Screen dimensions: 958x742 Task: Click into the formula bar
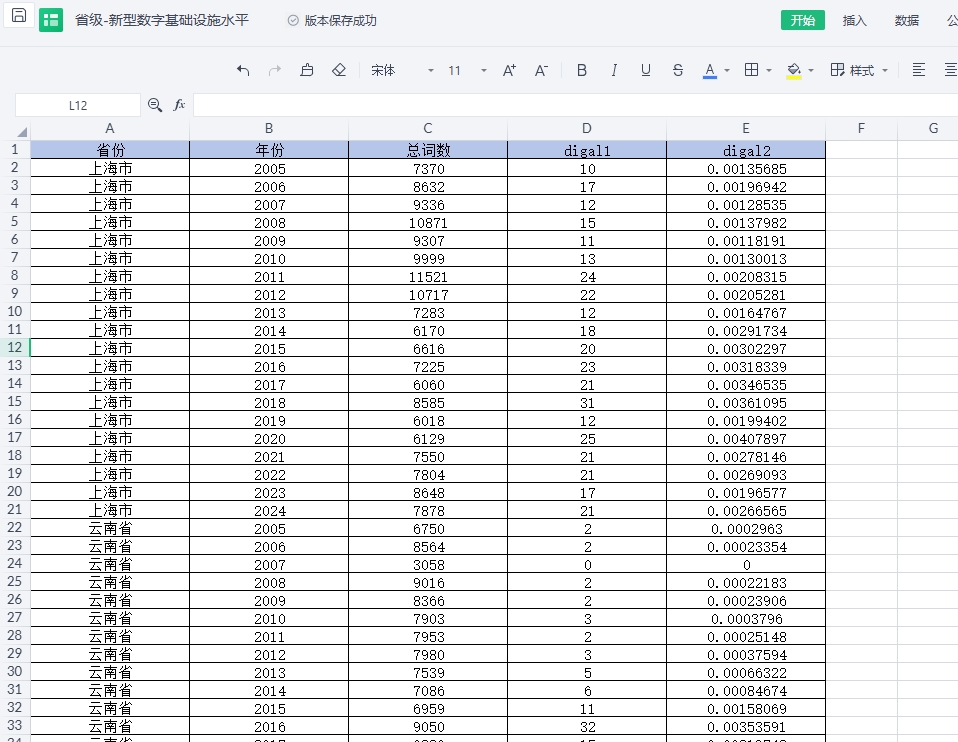pos(576,105)
